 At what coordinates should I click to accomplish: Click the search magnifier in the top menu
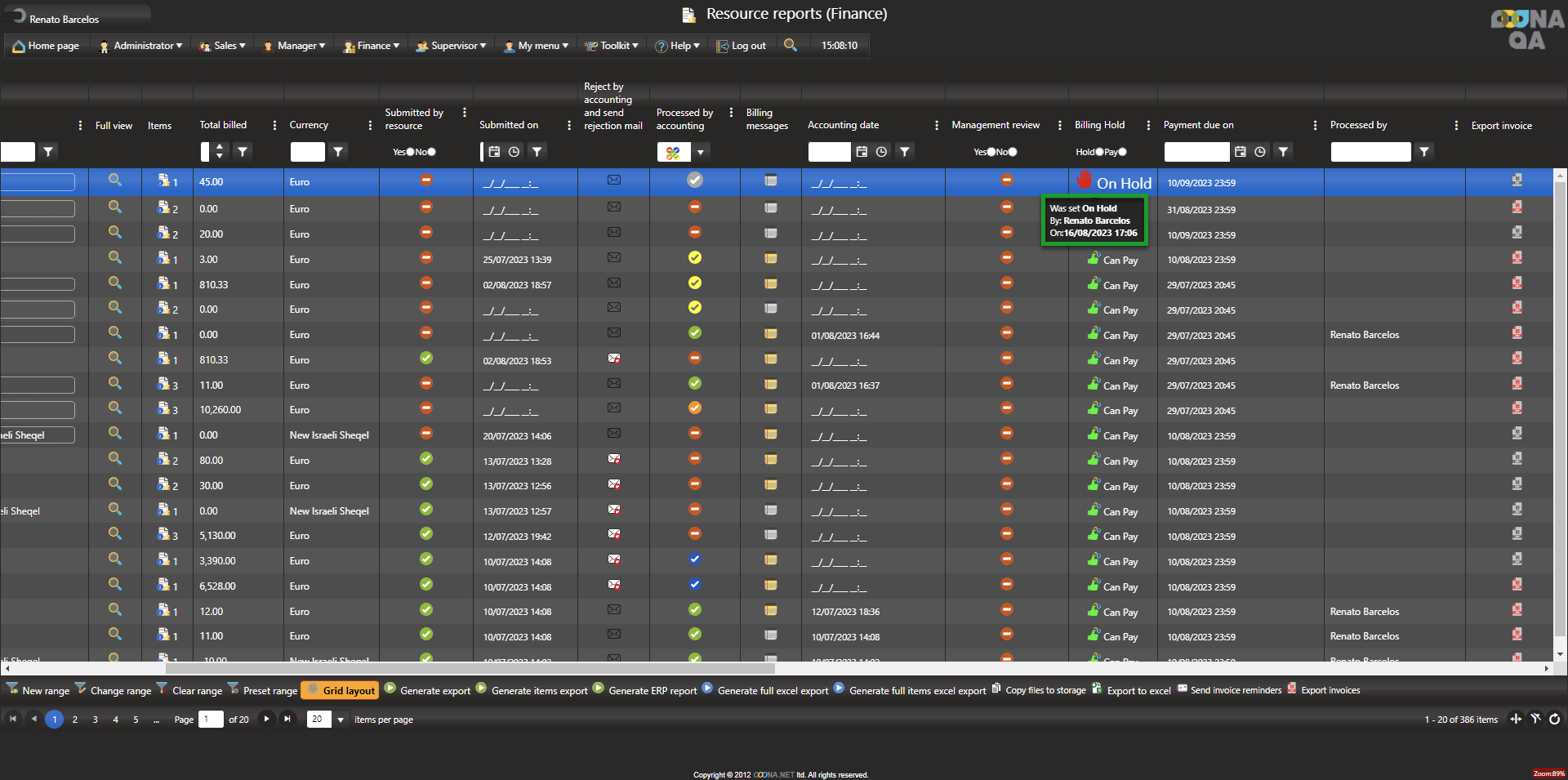[790, 45]
